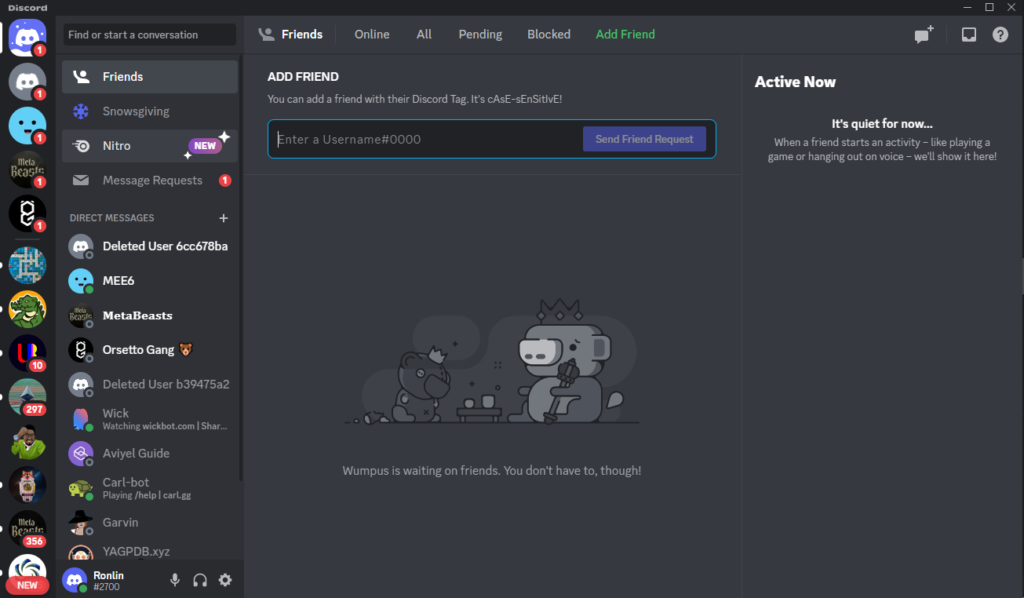Open the server icon with 10 badge
This screenshot has width=1024, height=598.
tap(27, 353)
